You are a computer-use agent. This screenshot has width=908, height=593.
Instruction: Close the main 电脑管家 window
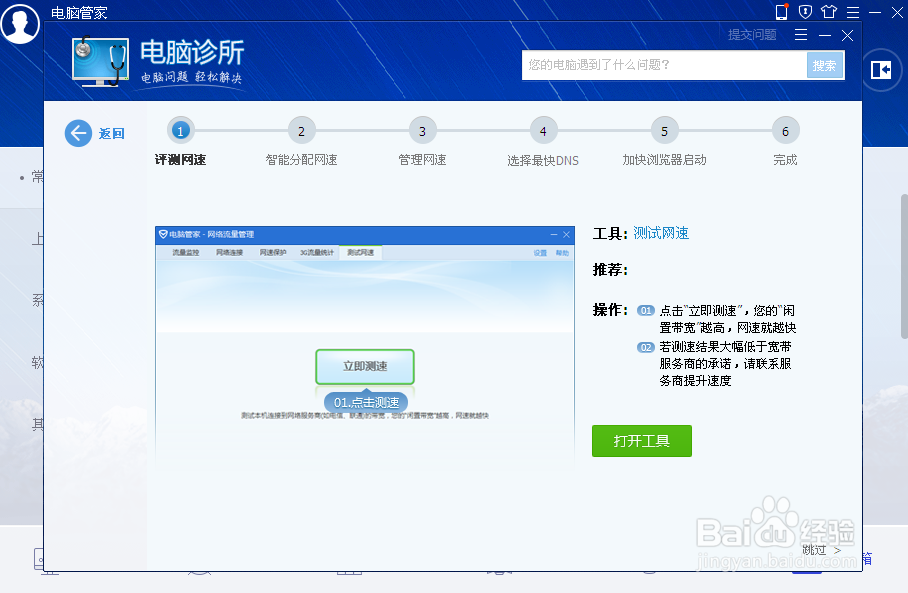897,12
